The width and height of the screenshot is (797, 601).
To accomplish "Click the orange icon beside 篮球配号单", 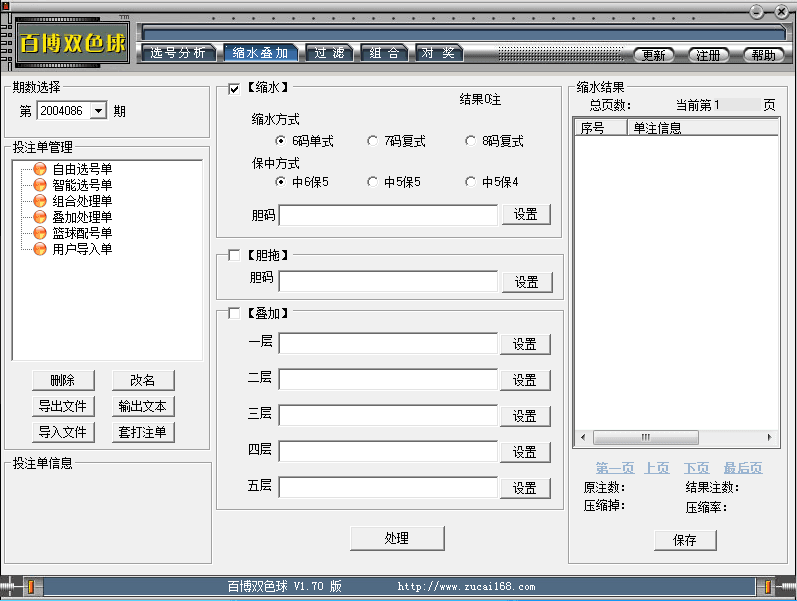I will pos(40,233).
